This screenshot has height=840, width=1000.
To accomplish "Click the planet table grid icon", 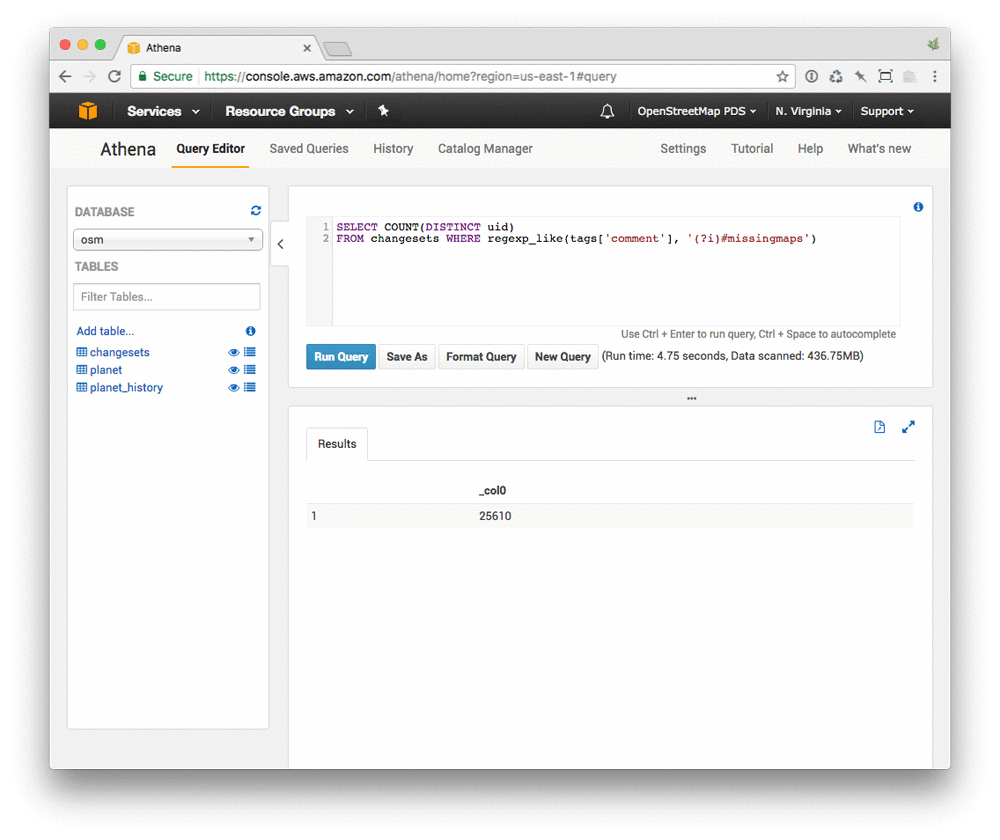I will 82,370.
